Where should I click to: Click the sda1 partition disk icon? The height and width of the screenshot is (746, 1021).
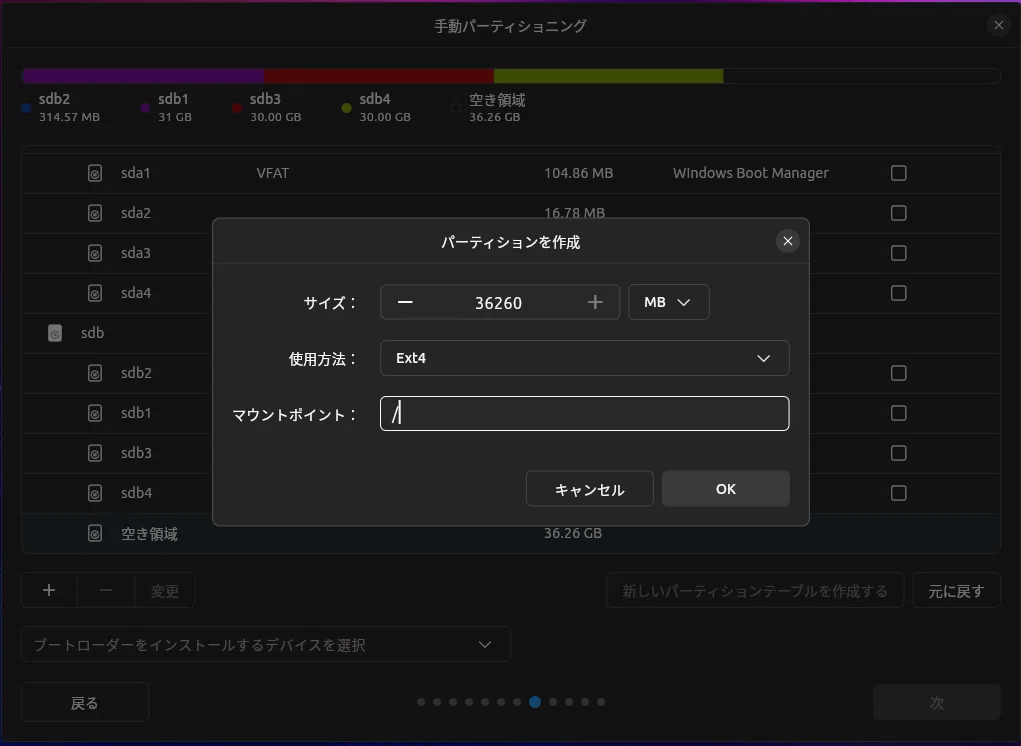(x=95, y=173)
